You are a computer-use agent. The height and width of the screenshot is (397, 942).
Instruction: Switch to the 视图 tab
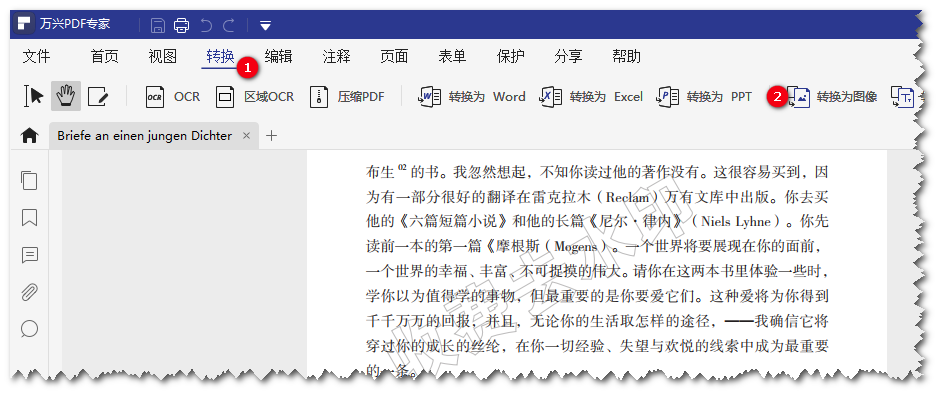[x=163, y=56]
